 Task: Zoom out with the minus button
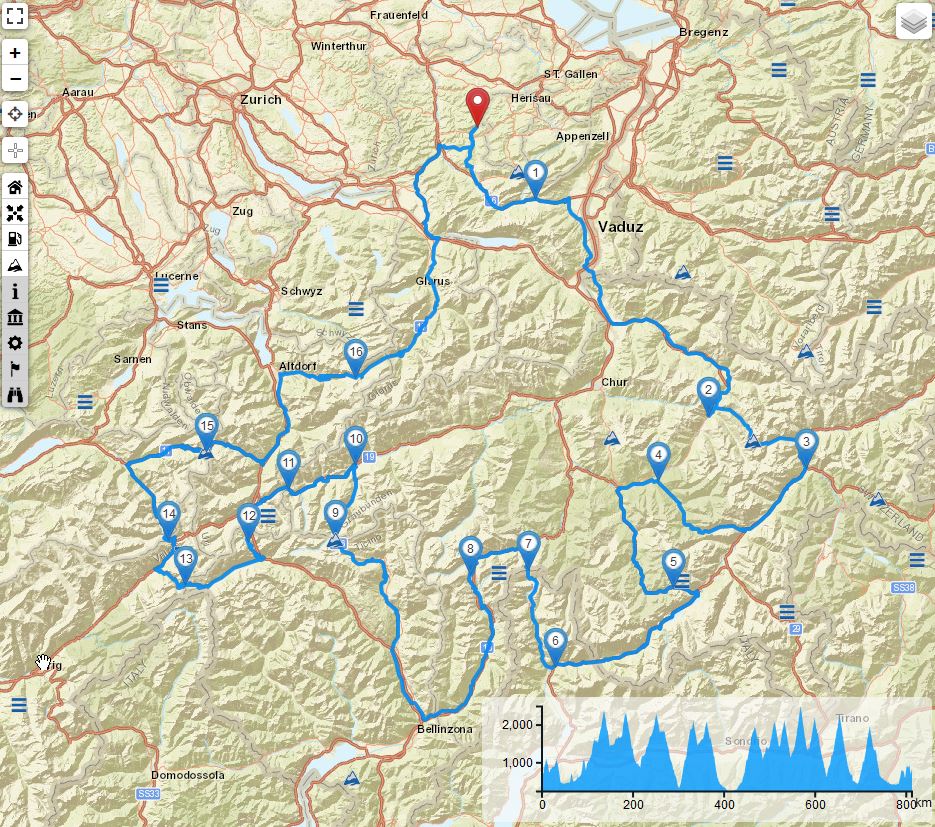point(15,79)
